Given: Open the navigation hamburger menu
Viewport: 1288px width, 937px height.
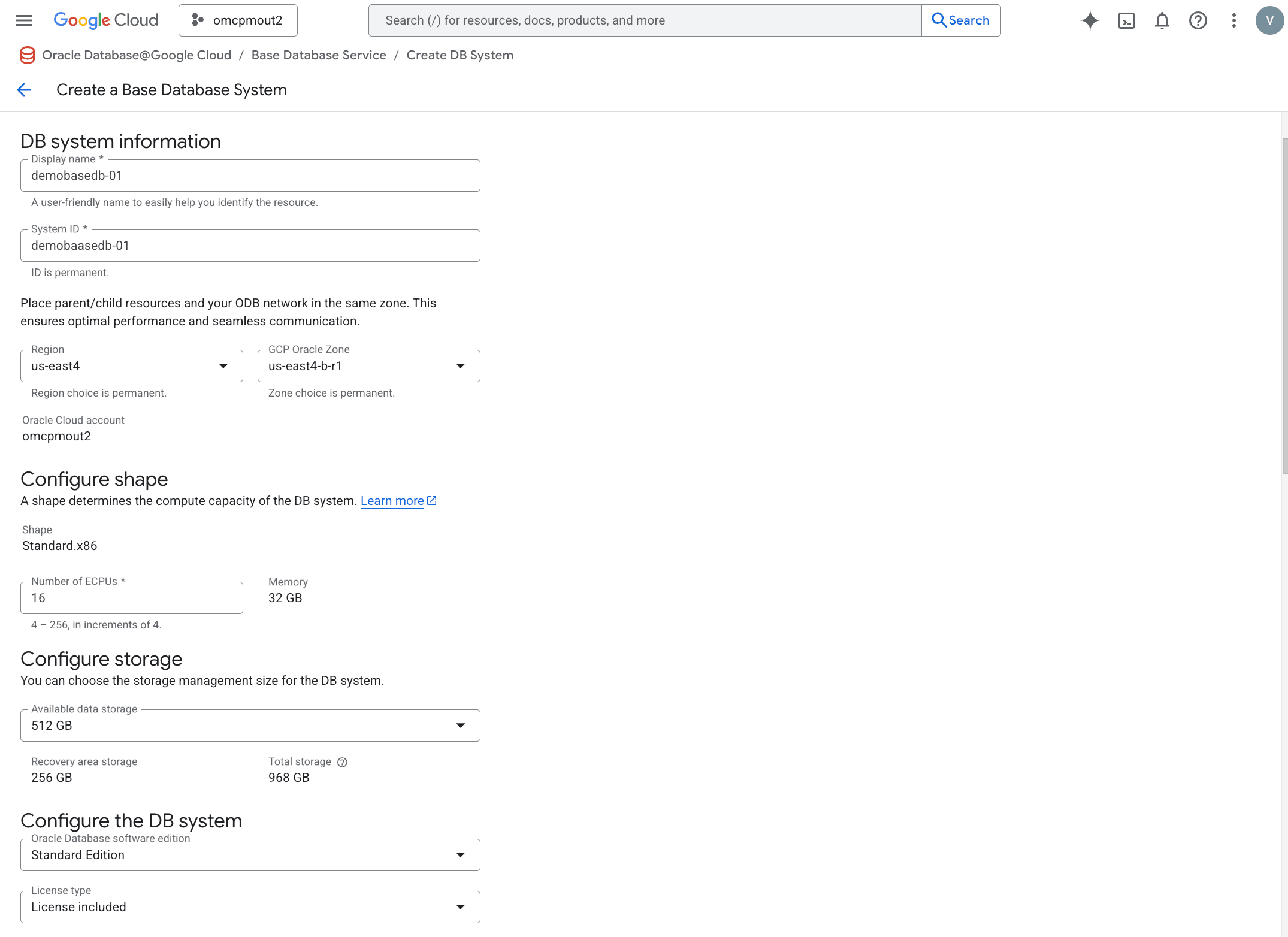Looking at the screenshot, I should point(23,20).
